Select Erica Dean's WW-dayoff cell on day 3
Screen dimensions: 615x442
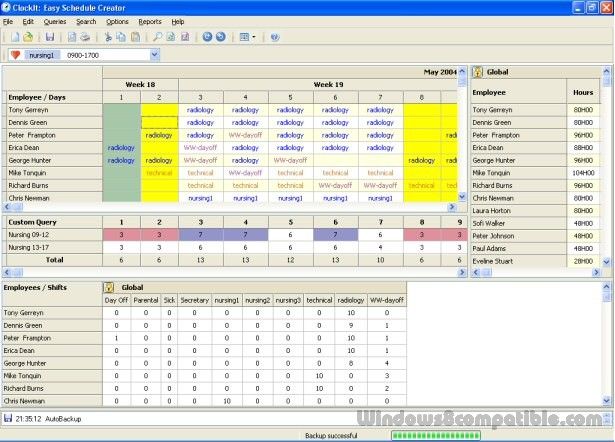[x=200, y=147]
